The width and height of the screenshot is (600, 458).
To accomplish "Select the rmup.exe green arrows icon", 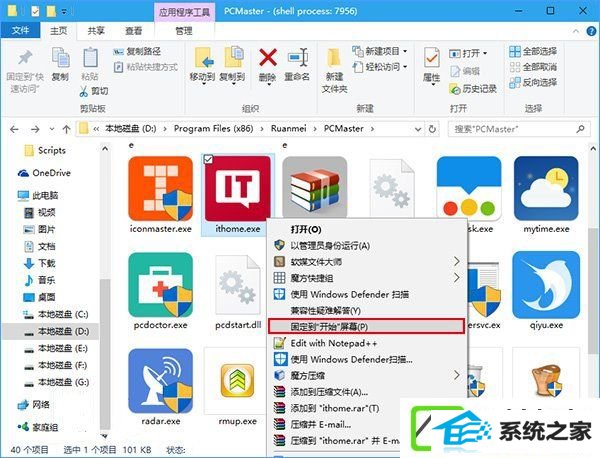I will coord(238,381).
